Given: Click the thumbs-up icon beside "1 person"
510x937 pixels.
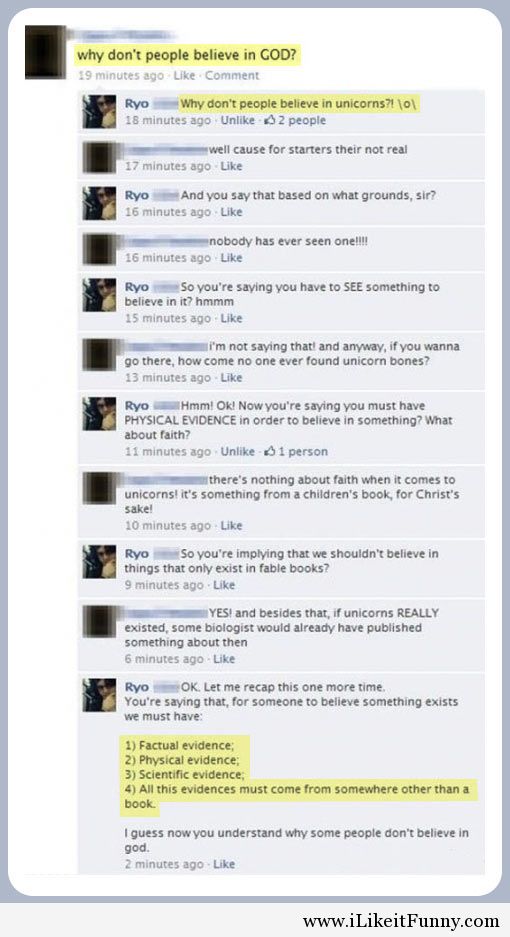Looking at the screenshot, I should click(x=269, y=451).
